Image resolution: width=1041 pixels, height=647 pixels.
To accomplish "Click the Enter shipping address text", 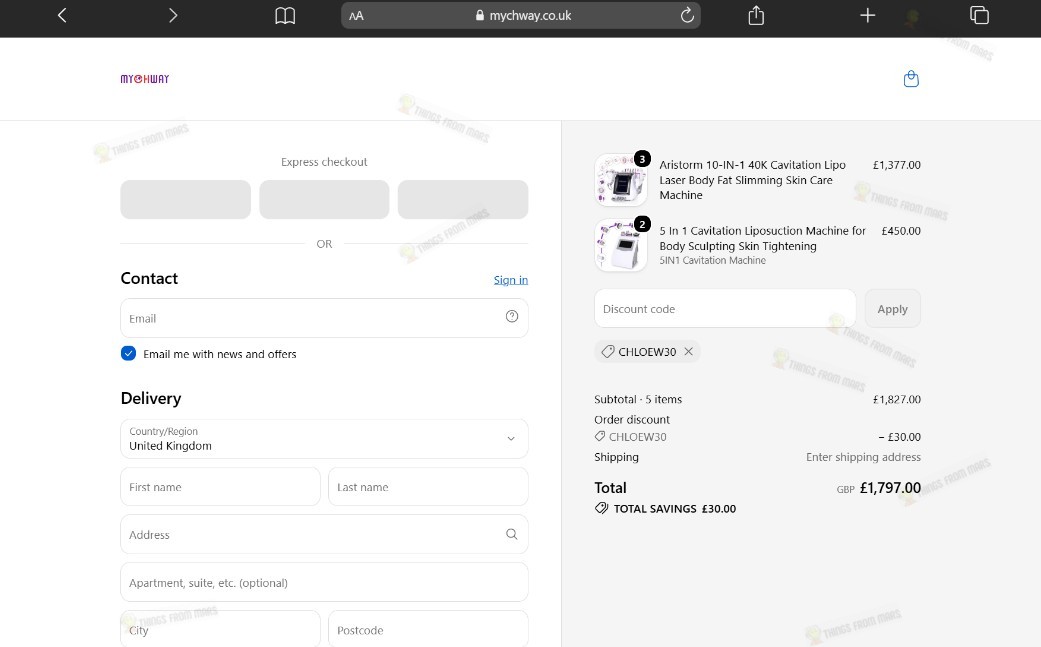I will 863,457.
